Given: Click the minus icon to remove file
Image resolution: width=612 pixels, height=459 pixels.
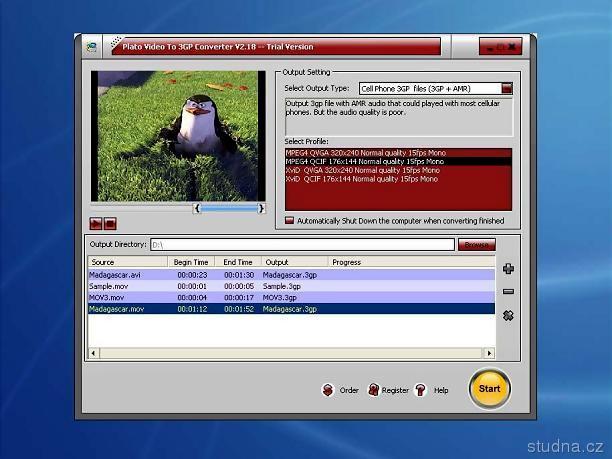Looking at the screenshot, I should click(508, 291).
